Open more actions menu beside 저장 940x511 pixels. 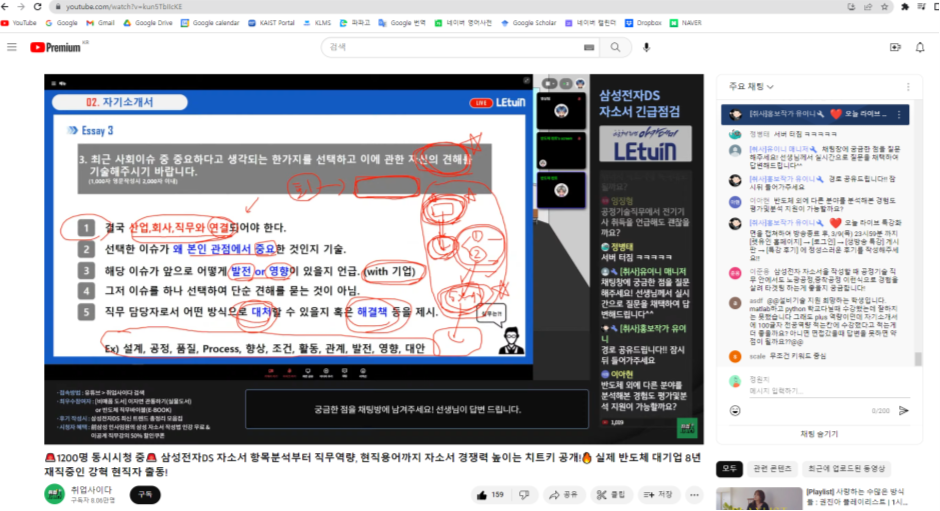696,494
